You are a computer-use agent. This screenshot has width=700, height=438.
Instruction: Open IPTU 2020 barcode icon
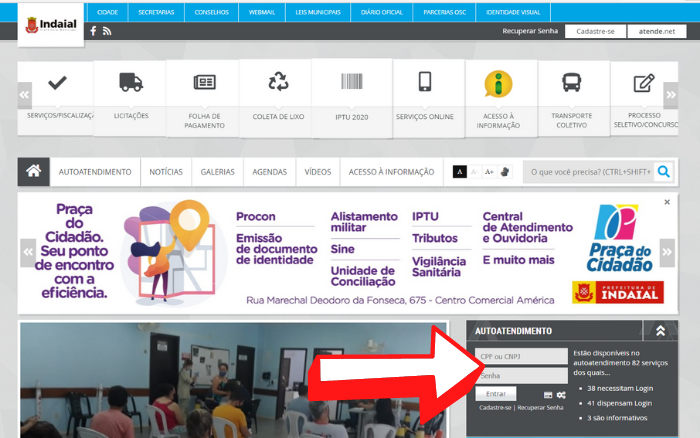point(351,83)
